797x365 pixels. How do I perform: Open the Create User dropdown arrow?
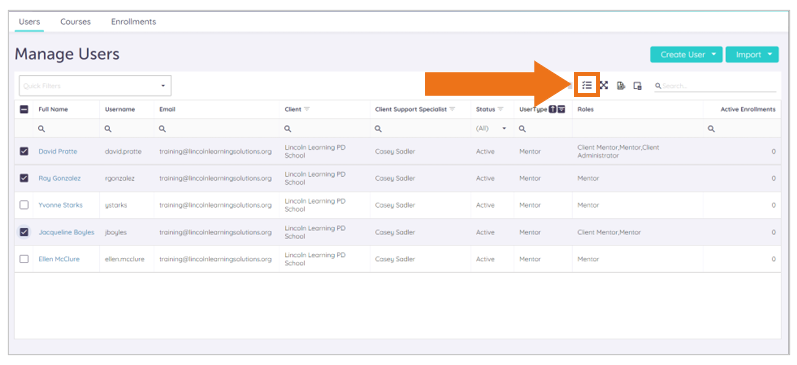click(x=714, y=54)
